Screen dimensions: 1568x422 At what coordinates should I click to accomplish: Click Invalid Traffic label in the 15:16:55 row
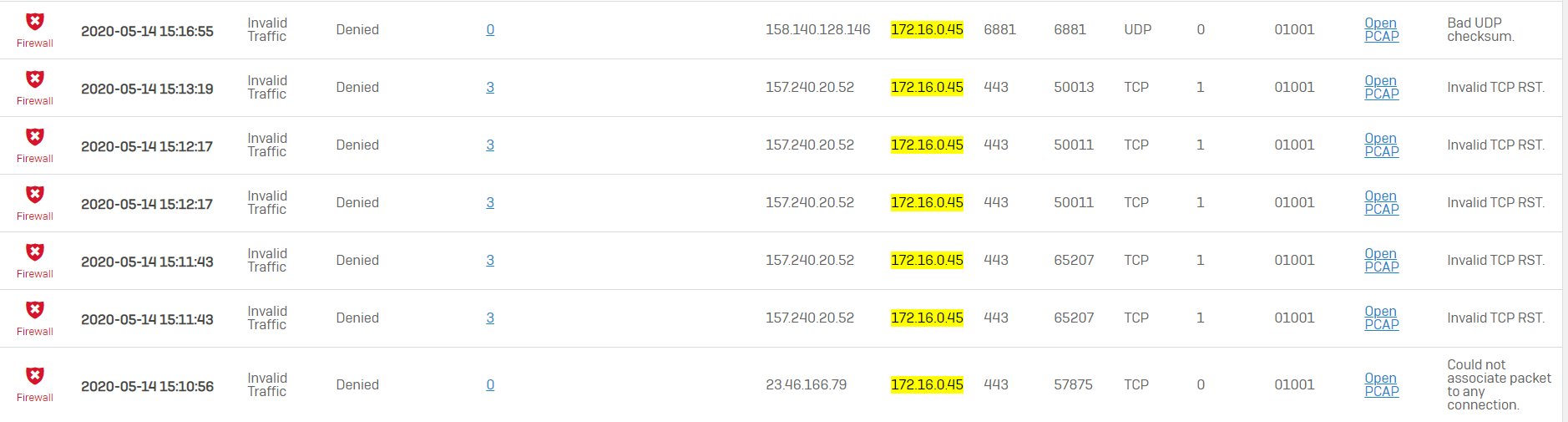(x=267, y=29)
